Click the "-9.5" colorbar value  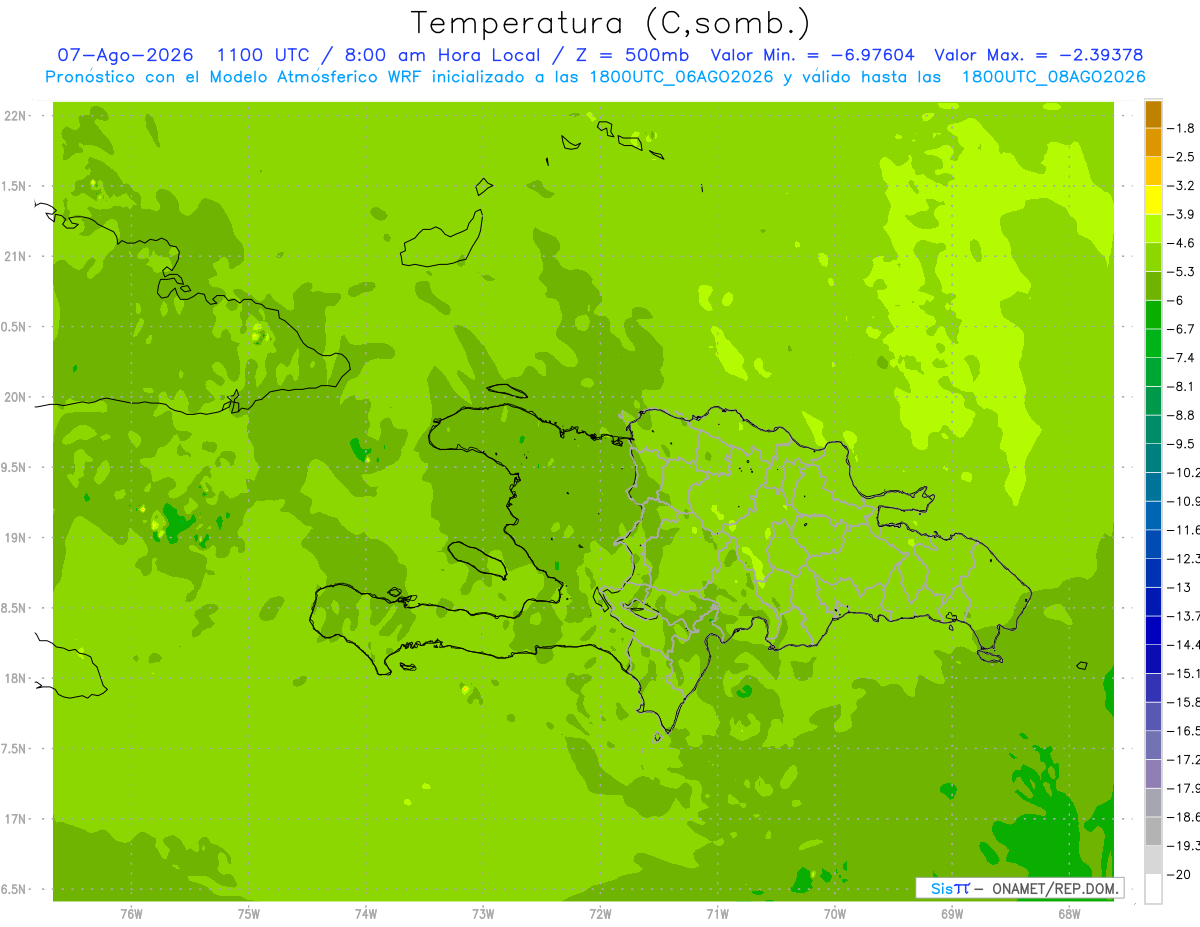coord(1181,444)
